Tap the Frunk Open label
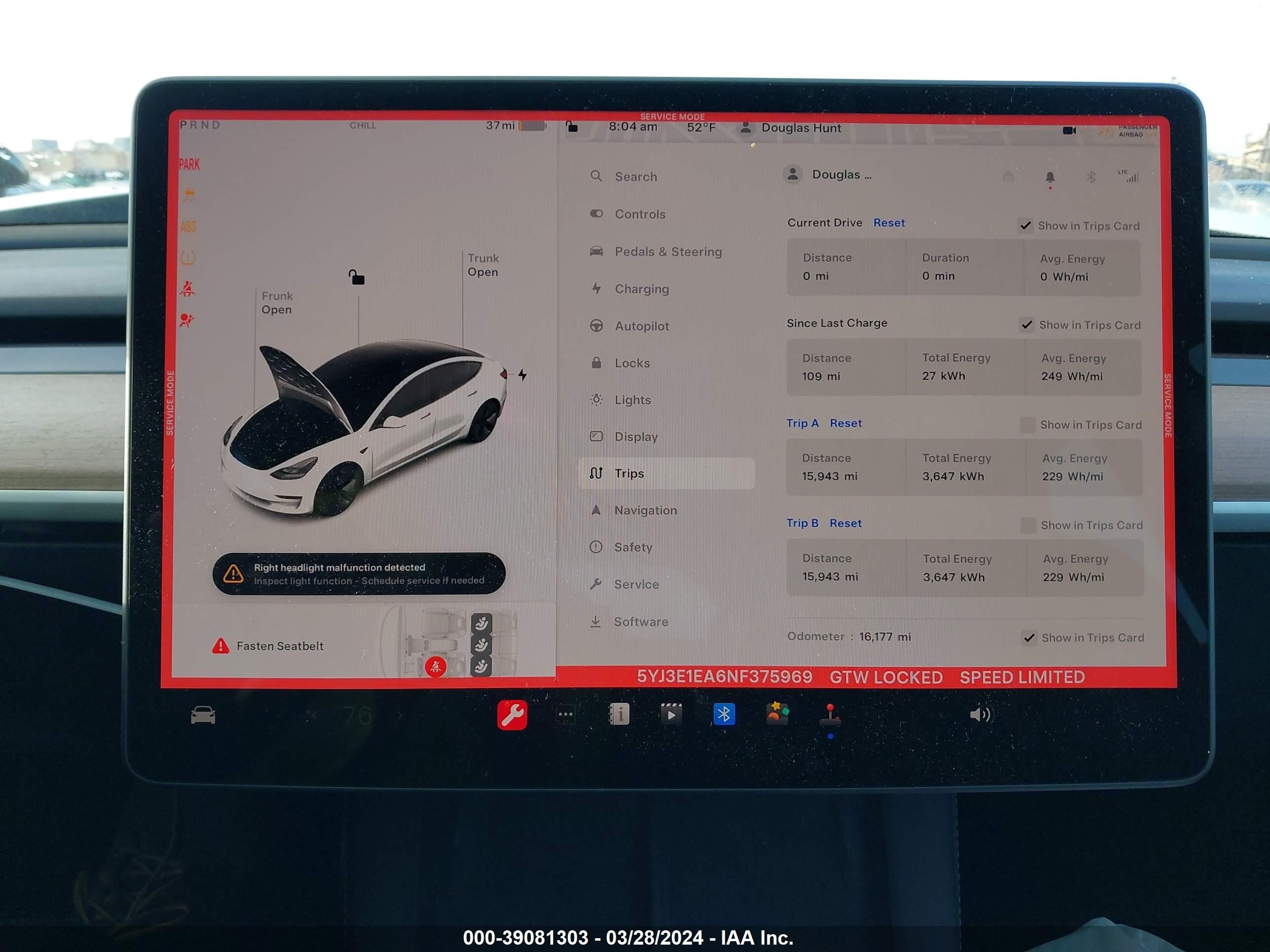Screen dimensions: 1270x952 [277, 303]
